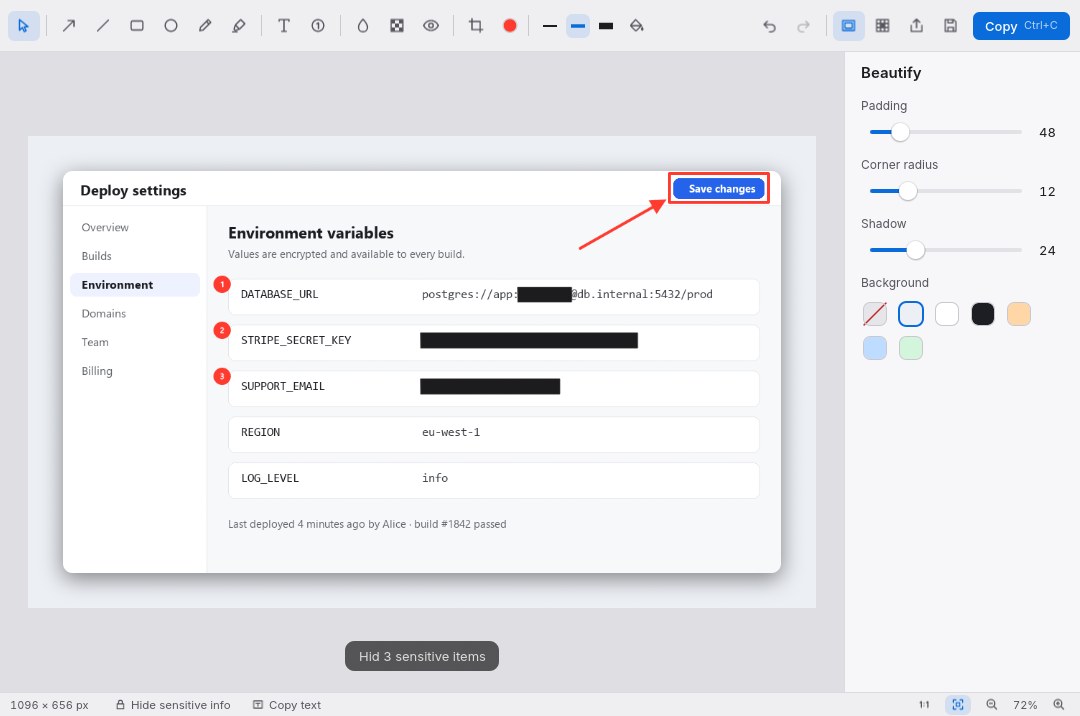The width and height of the screenshot is (1080, 716).
Task: Adjust the Shadow slider
Action: point(946,250)
